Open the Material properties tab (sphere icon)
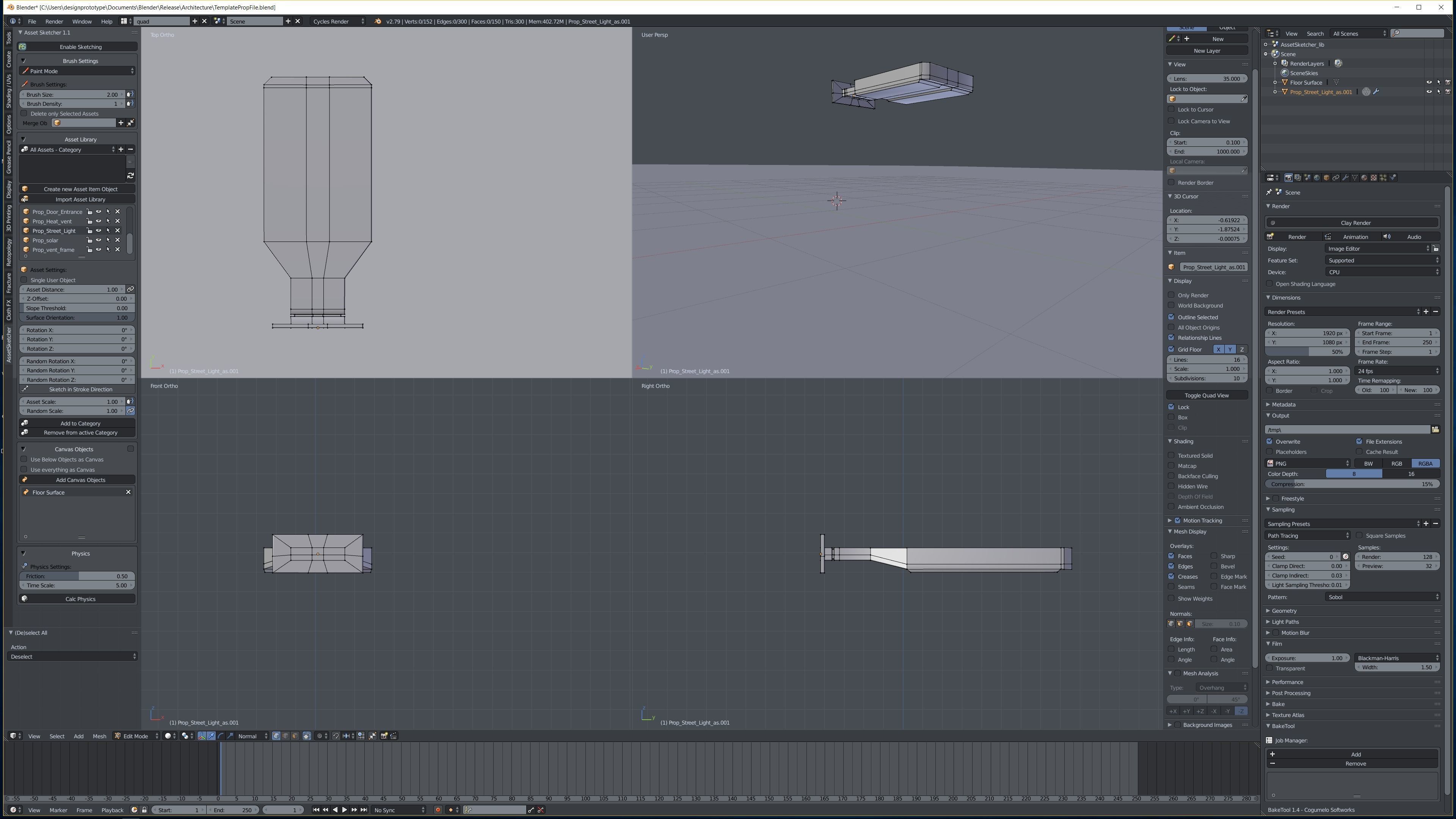This screenshot has height=819, width=1456. (1365, 177)
